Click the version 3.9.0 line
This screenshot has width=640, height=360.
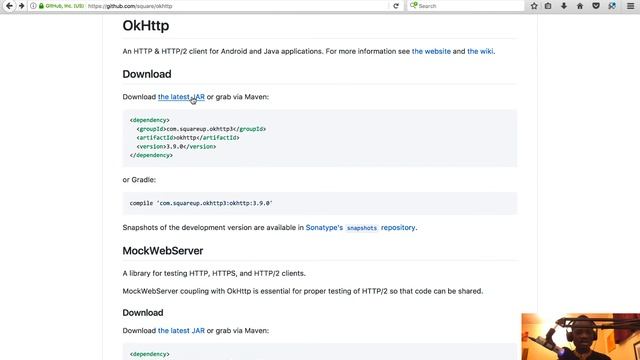point(176,147)
